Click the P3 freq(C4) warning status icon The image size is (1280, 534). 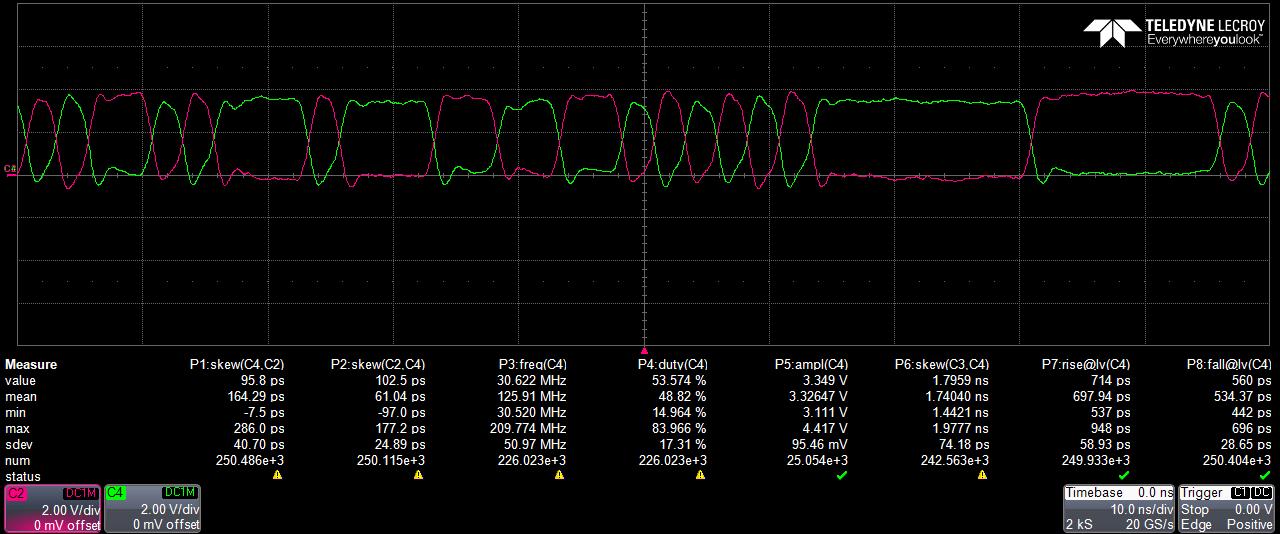click(559, 475)
